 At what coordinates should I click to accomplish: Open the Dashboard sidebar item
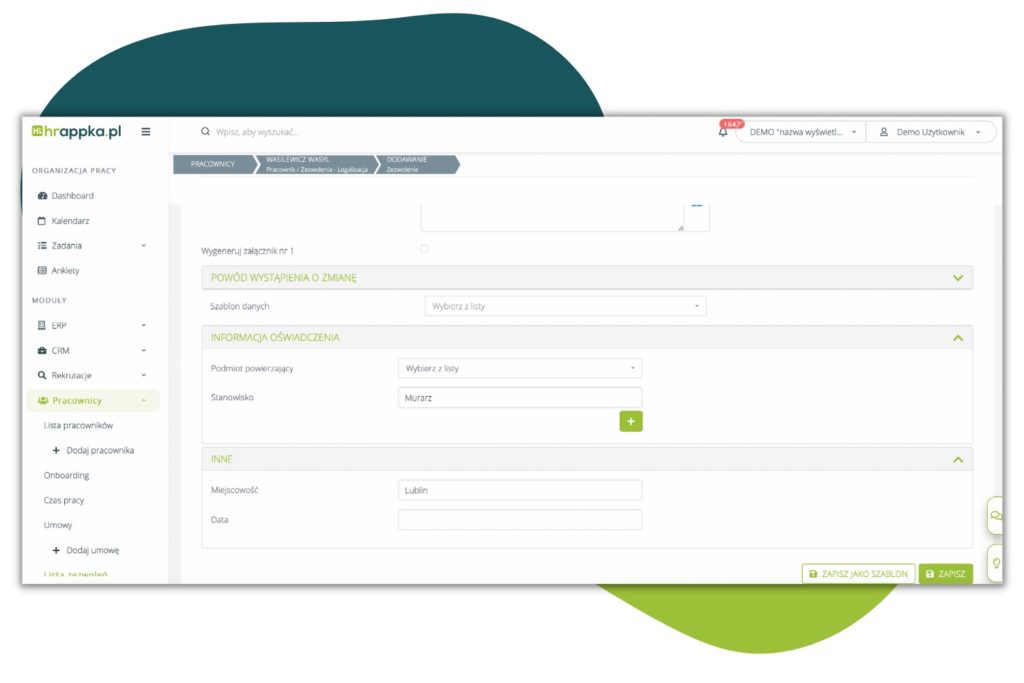(x=72, y=196)
